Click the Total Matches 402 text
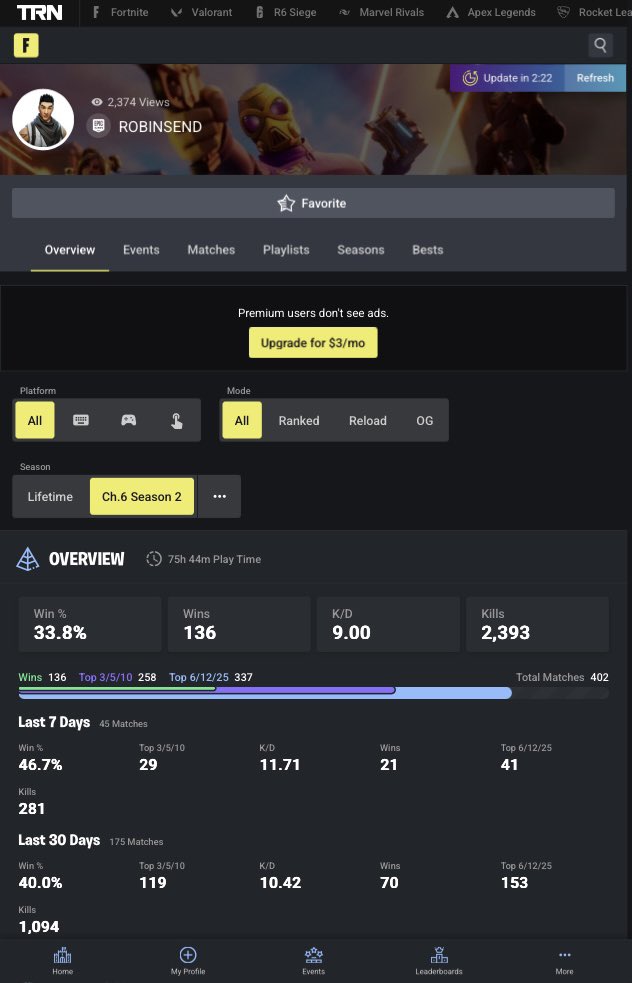Screen dimensions: 632x983 562,677
